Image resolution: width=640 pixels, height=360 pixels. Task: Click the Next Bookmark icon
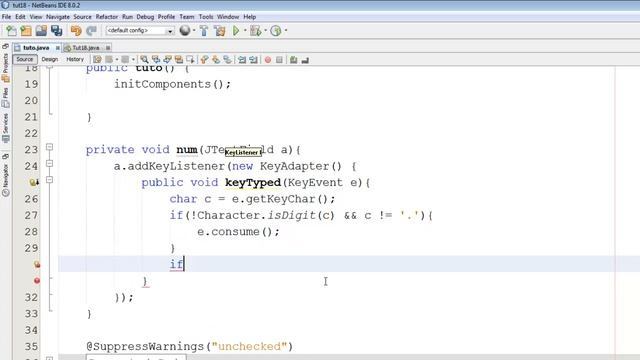(216, 60)
